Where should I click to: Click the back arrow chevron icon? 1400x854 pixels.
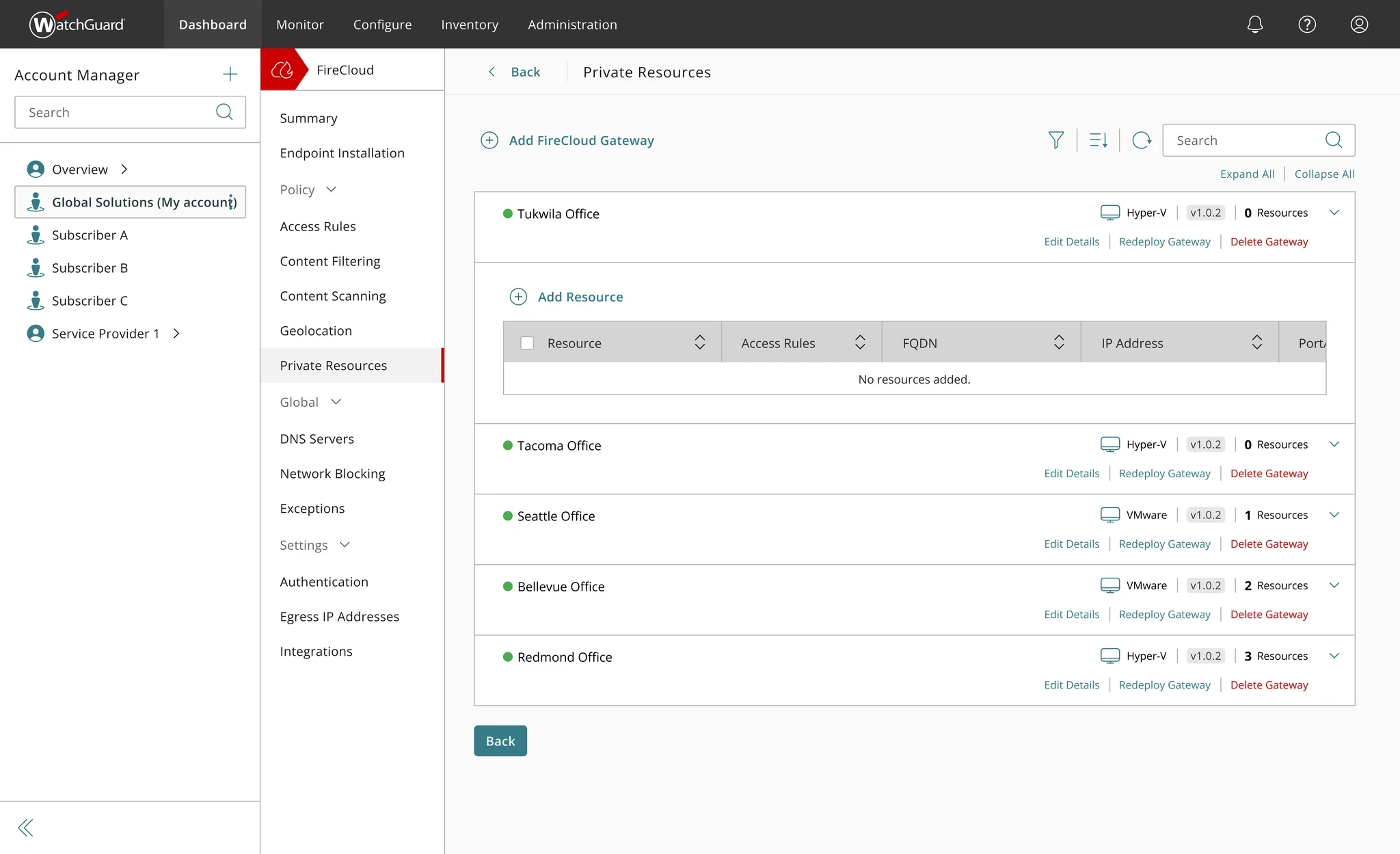(492, 72)
